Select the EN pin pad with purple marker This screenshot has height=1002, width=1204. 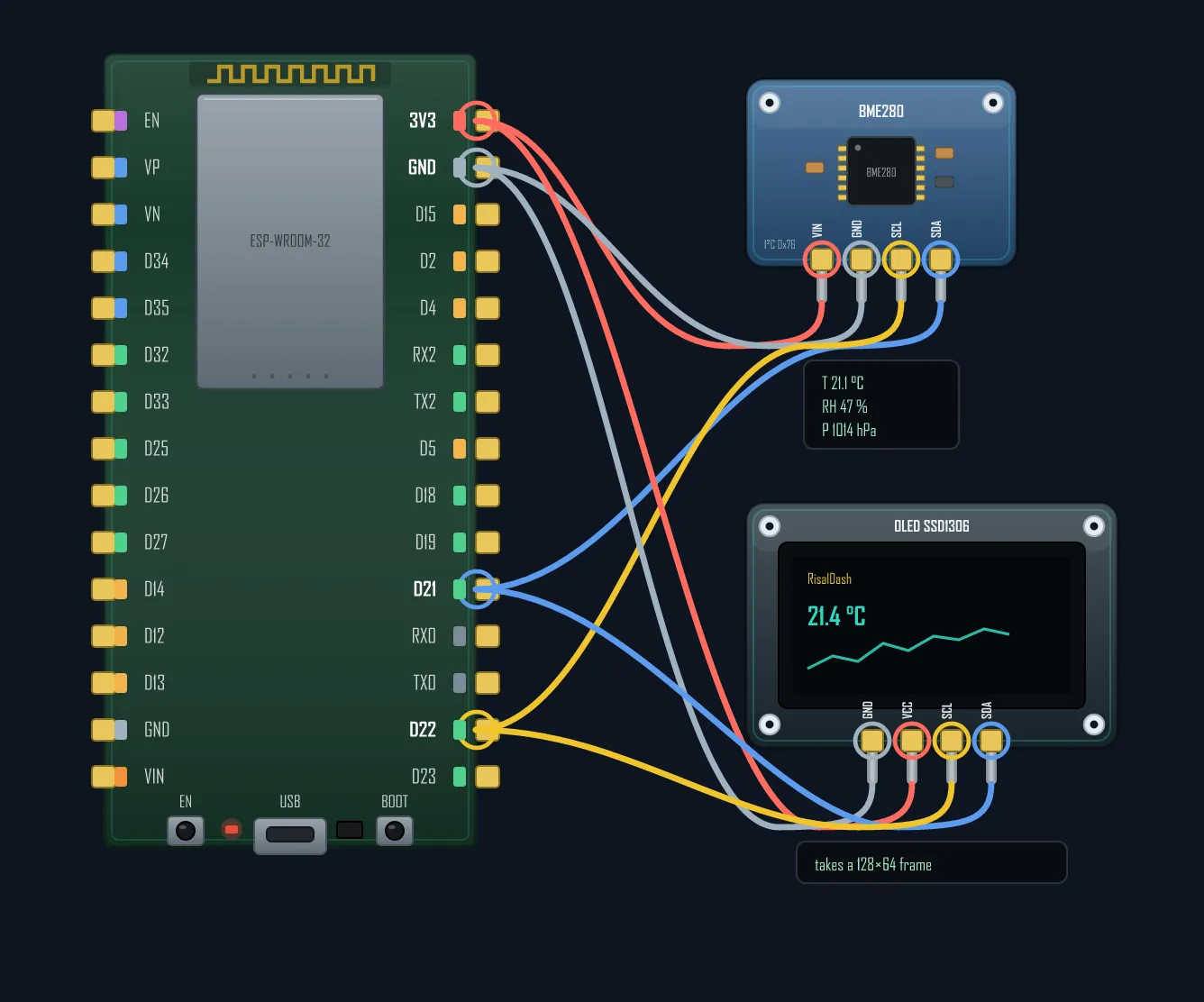click(104, 120)
